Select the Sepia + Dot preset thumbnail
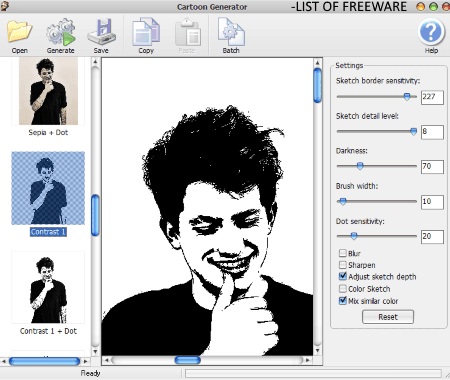The image size is (450, 380). pos(48,91)
